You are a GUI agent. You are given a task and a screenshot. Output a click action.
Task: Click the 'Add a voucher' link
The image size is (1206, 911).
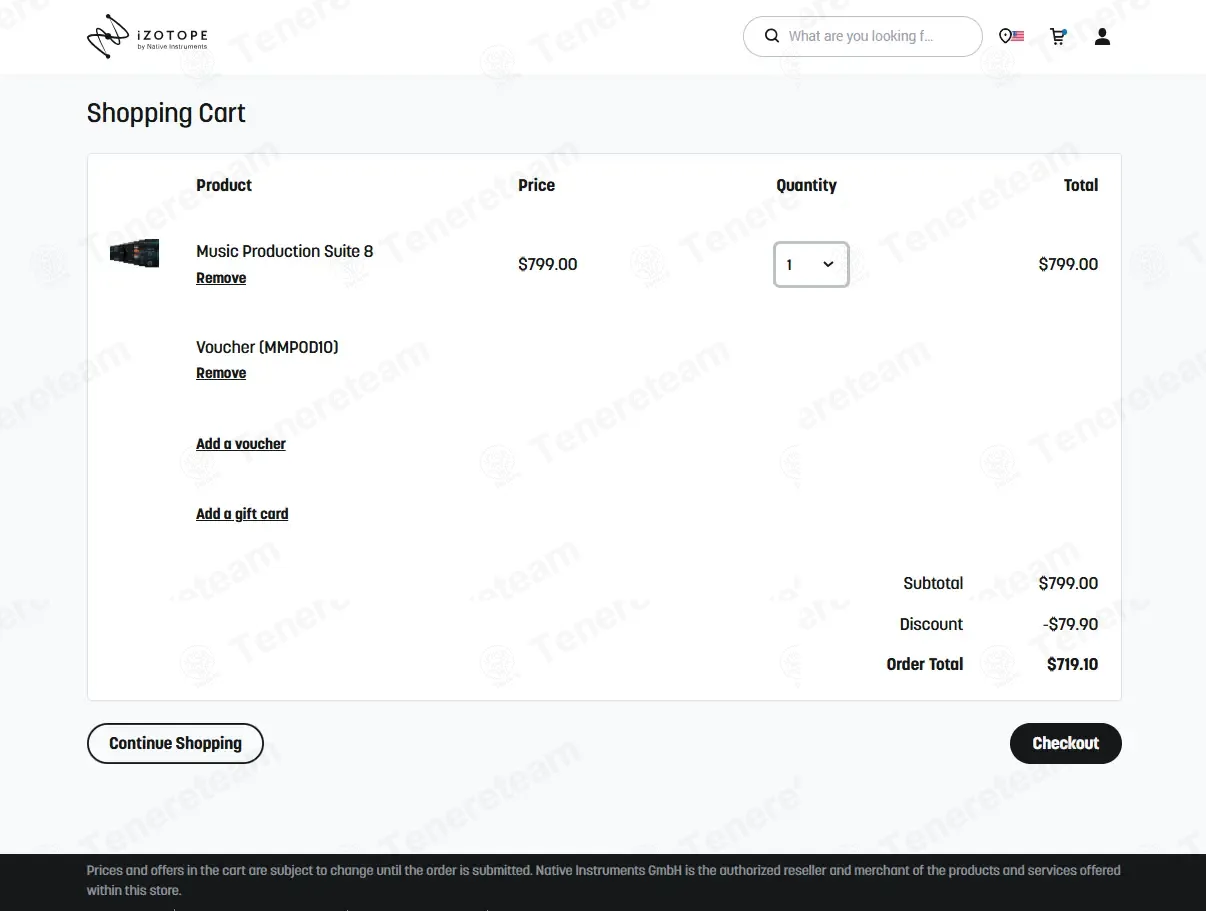coord(241,444)
